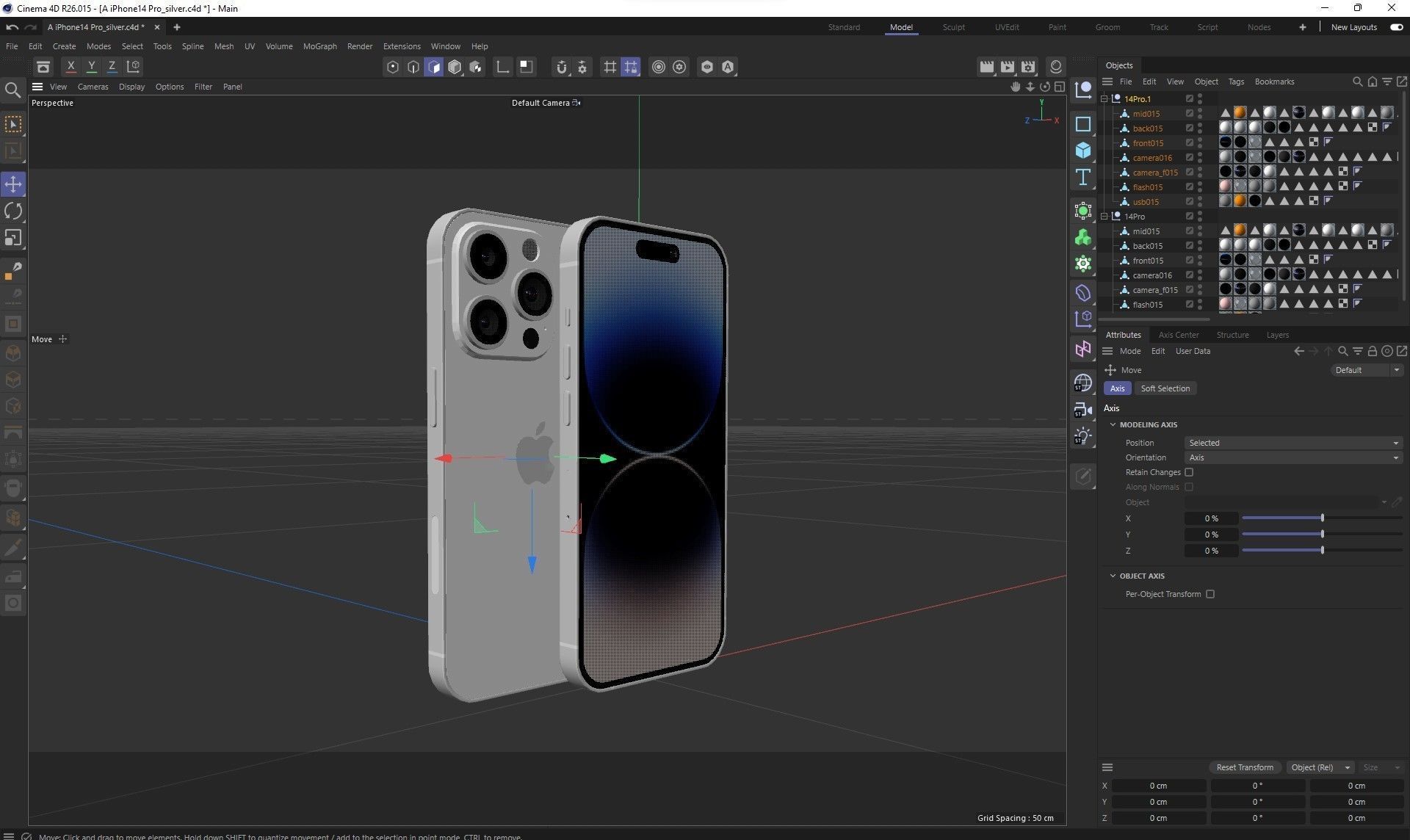Select the Soft Selection button

click(1165, 388)
